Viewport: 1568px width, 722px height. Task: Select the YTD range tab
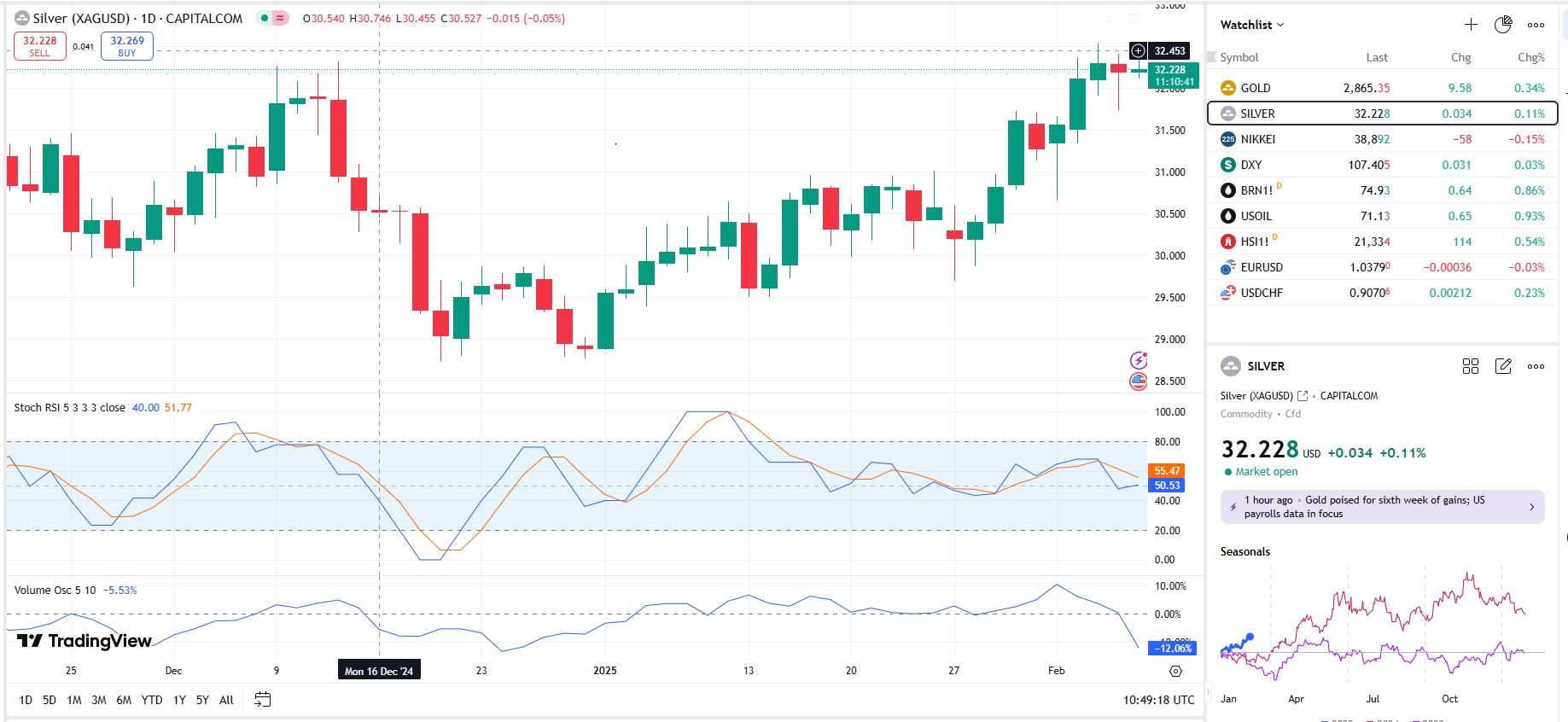(152, 700)
